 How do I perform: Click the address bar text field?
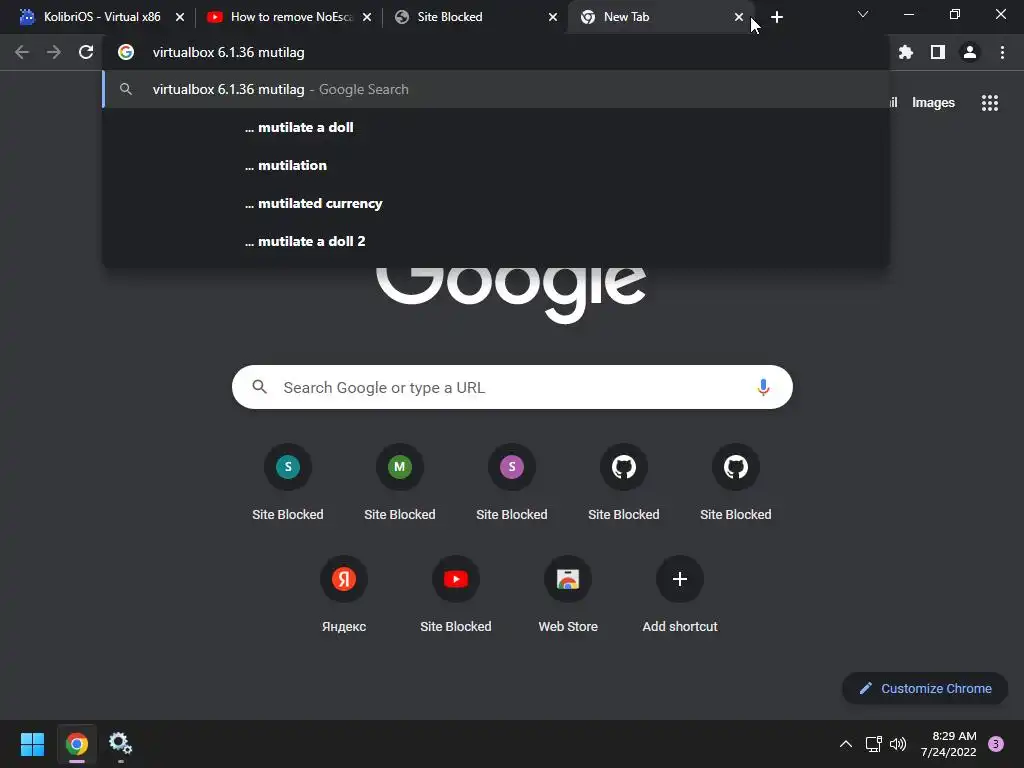(496, 52)
